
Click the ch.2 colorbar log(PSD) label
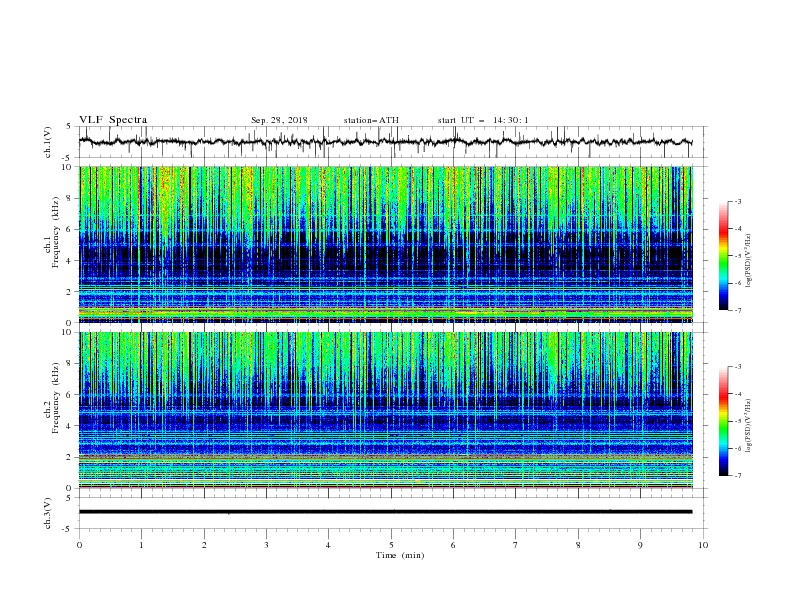(749, 425)
